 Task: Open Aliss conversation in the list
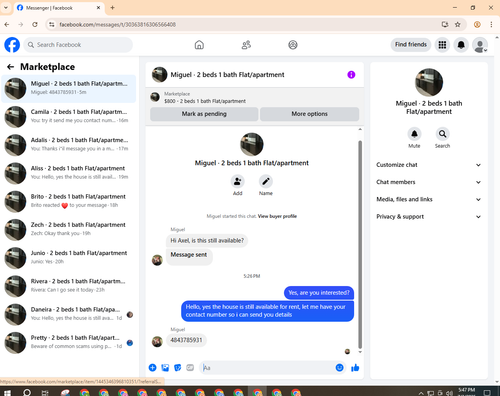pos(69,173)
